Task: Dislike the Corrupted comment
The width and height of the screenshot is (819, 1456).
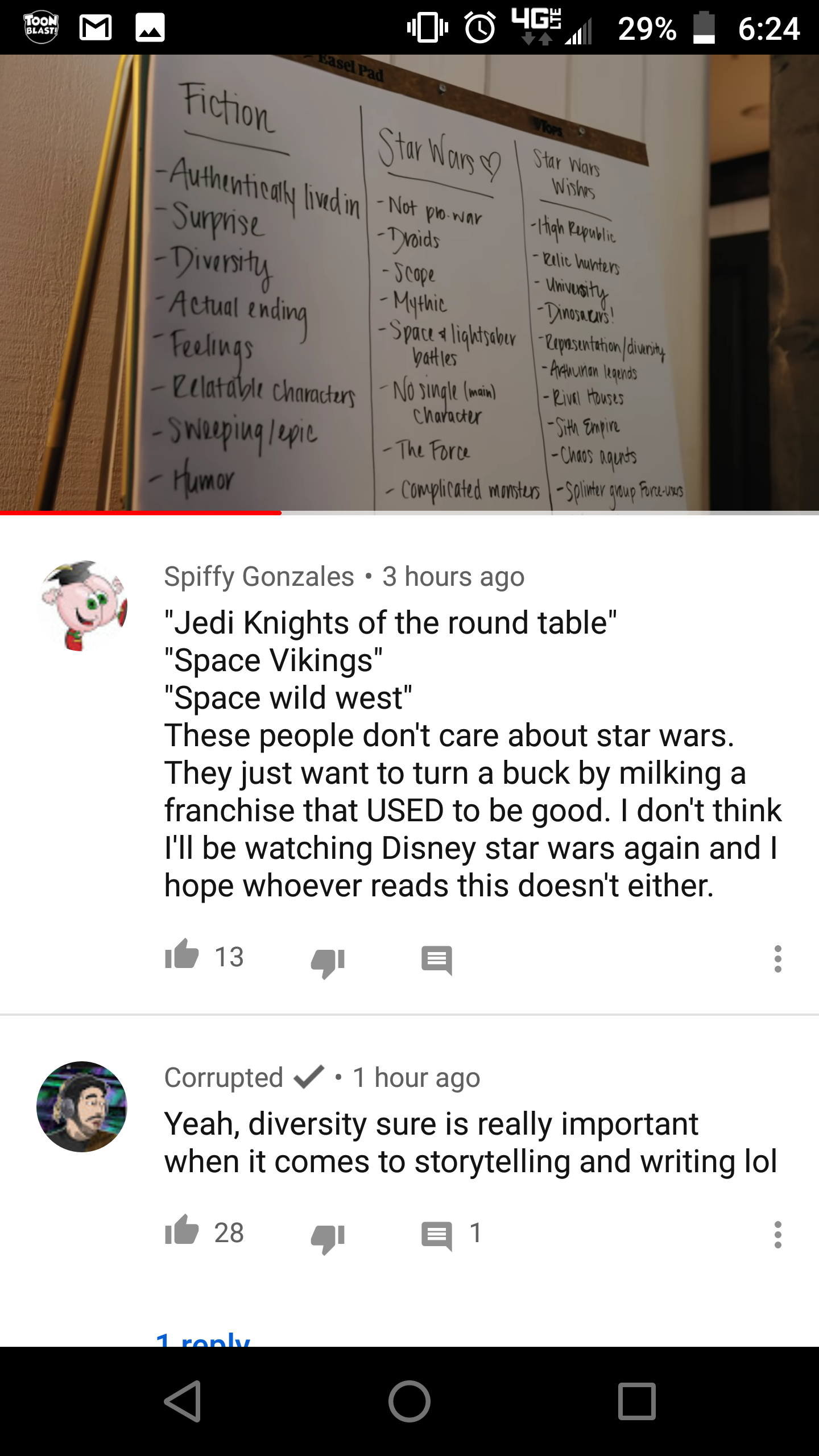Action: (328, 1238)
